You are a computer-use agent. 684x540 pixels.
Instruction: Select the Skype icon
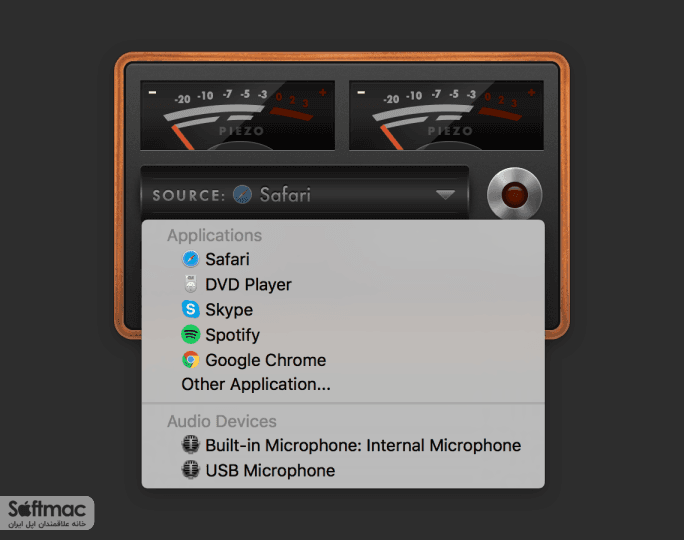pos(191,309)
